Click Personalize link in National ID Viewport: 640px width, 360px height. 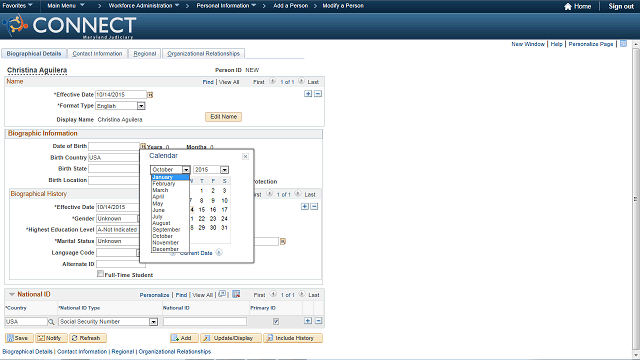[x=154, y=295]
